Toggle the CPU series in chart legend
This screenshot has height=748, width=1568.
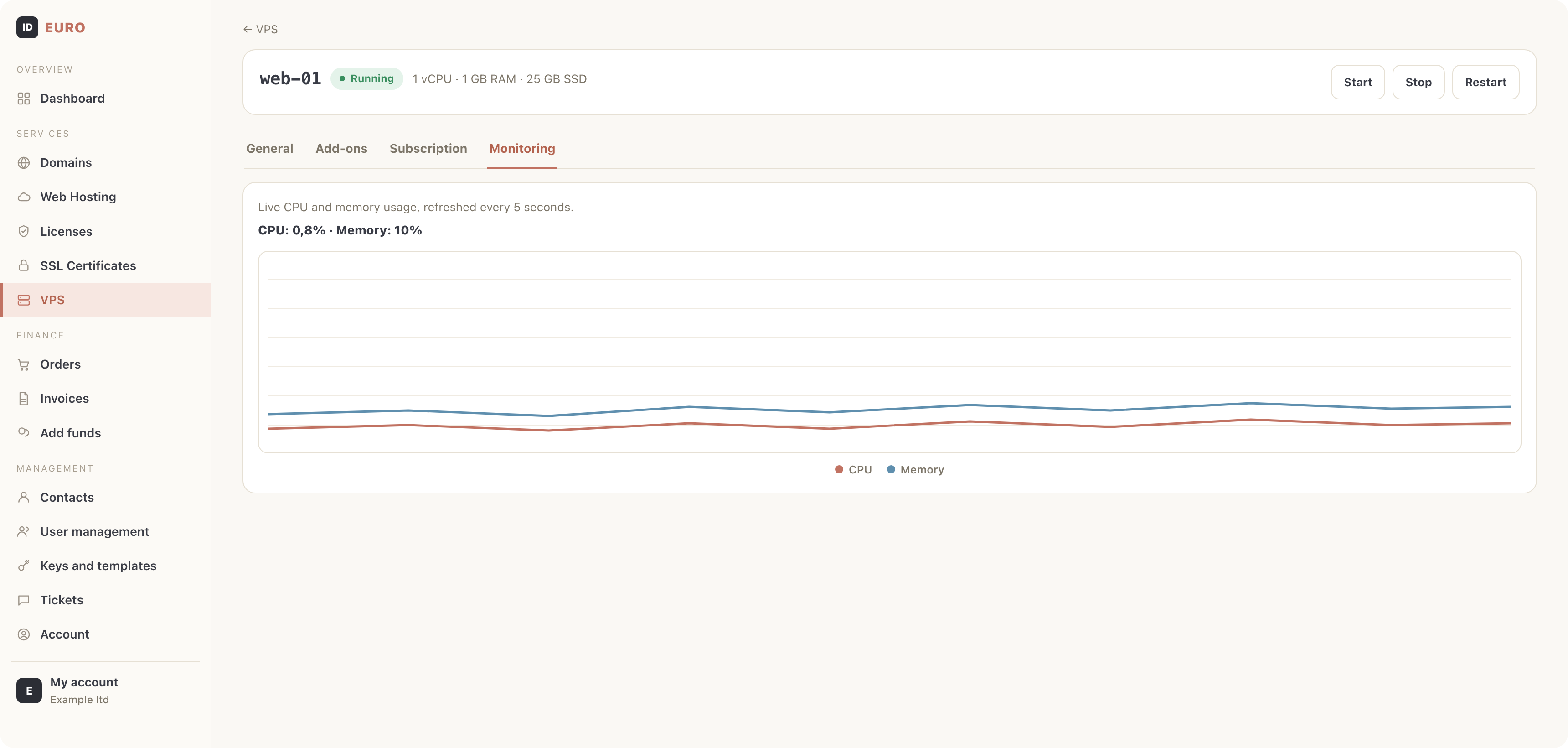853,470
